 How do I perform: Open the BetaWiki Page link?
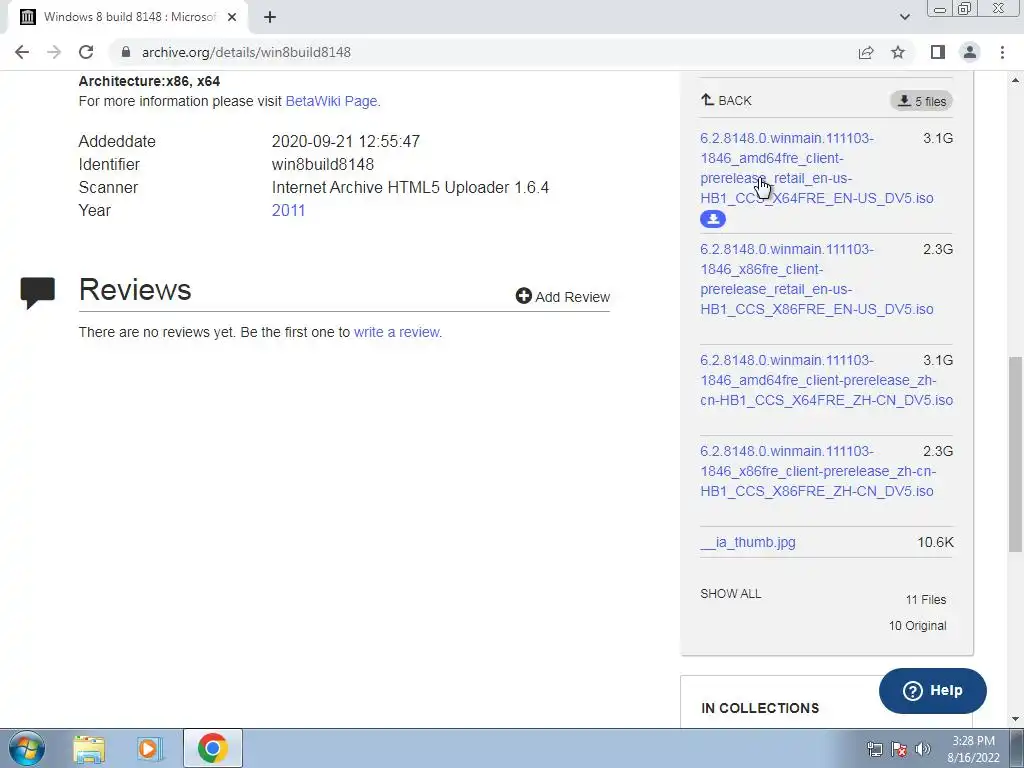[331, 101]
